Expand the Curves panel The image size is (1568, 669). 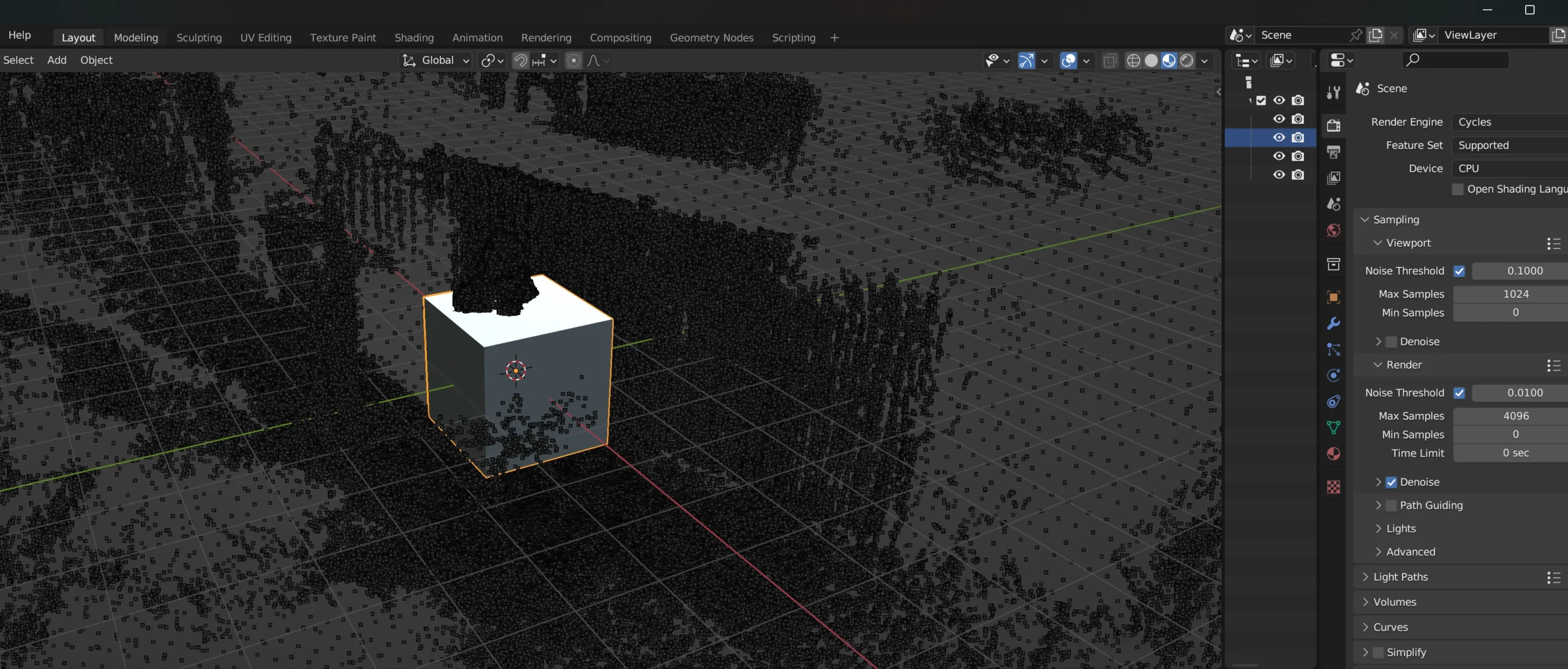tap(1390, 627)
